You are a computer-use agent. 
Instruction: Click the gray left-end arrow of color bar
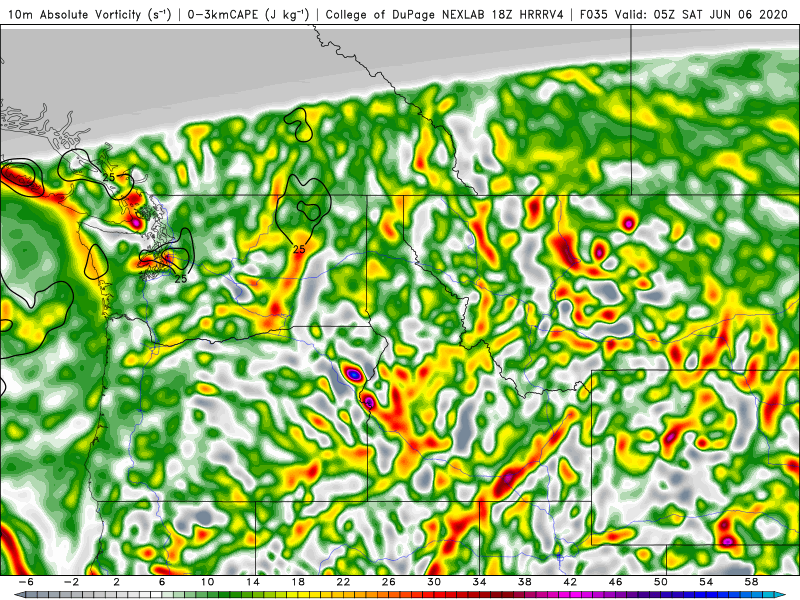click(19, 595)
